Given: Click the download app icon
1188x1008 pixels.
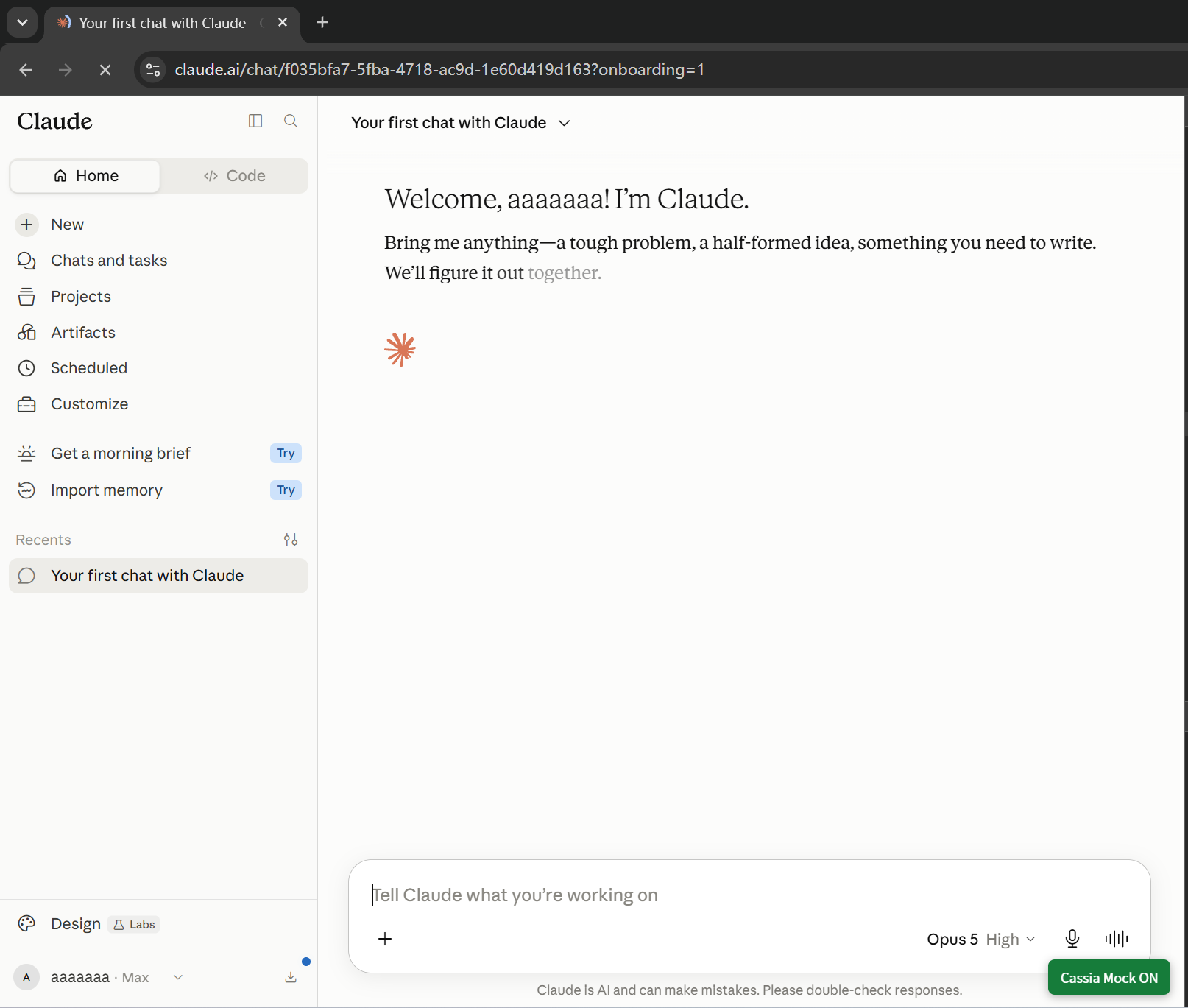Looking at the screenshot, I should (x=291, y=977).
